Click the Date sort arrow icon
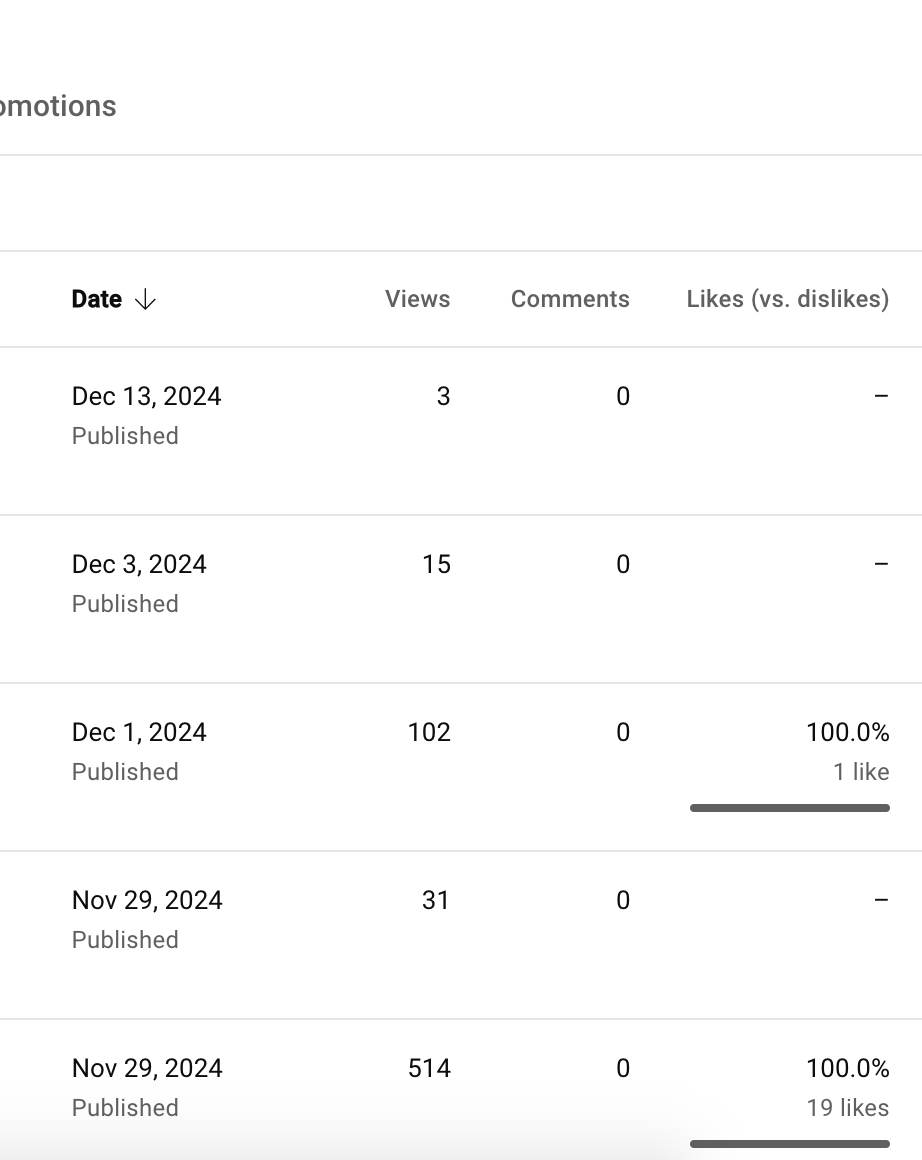The height and width of the screenshot is (1160, 922). point(145,300)
